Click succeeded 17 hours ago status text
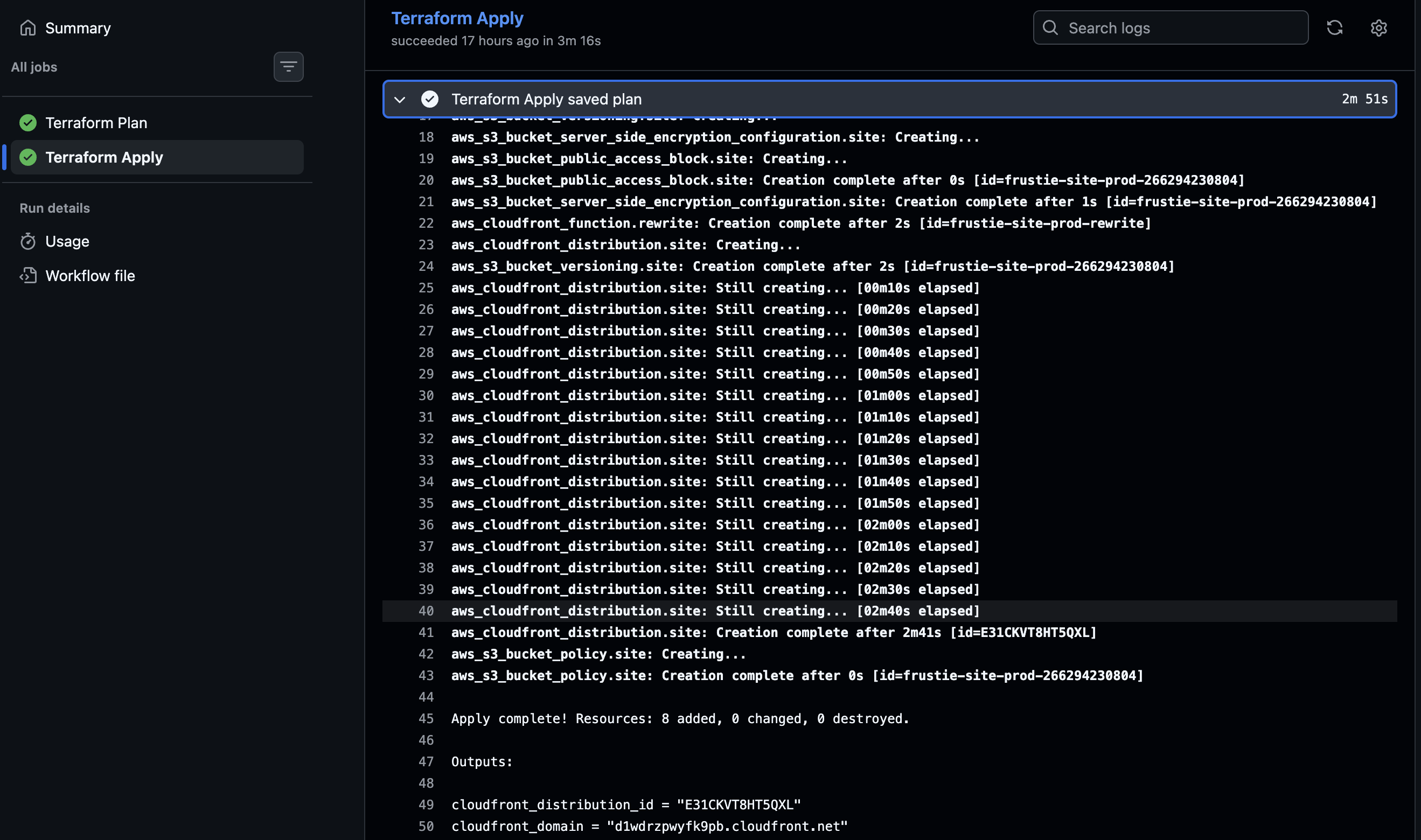This screenshot has height=840, width=1421. pyautogui.click(x=496, y=41)
